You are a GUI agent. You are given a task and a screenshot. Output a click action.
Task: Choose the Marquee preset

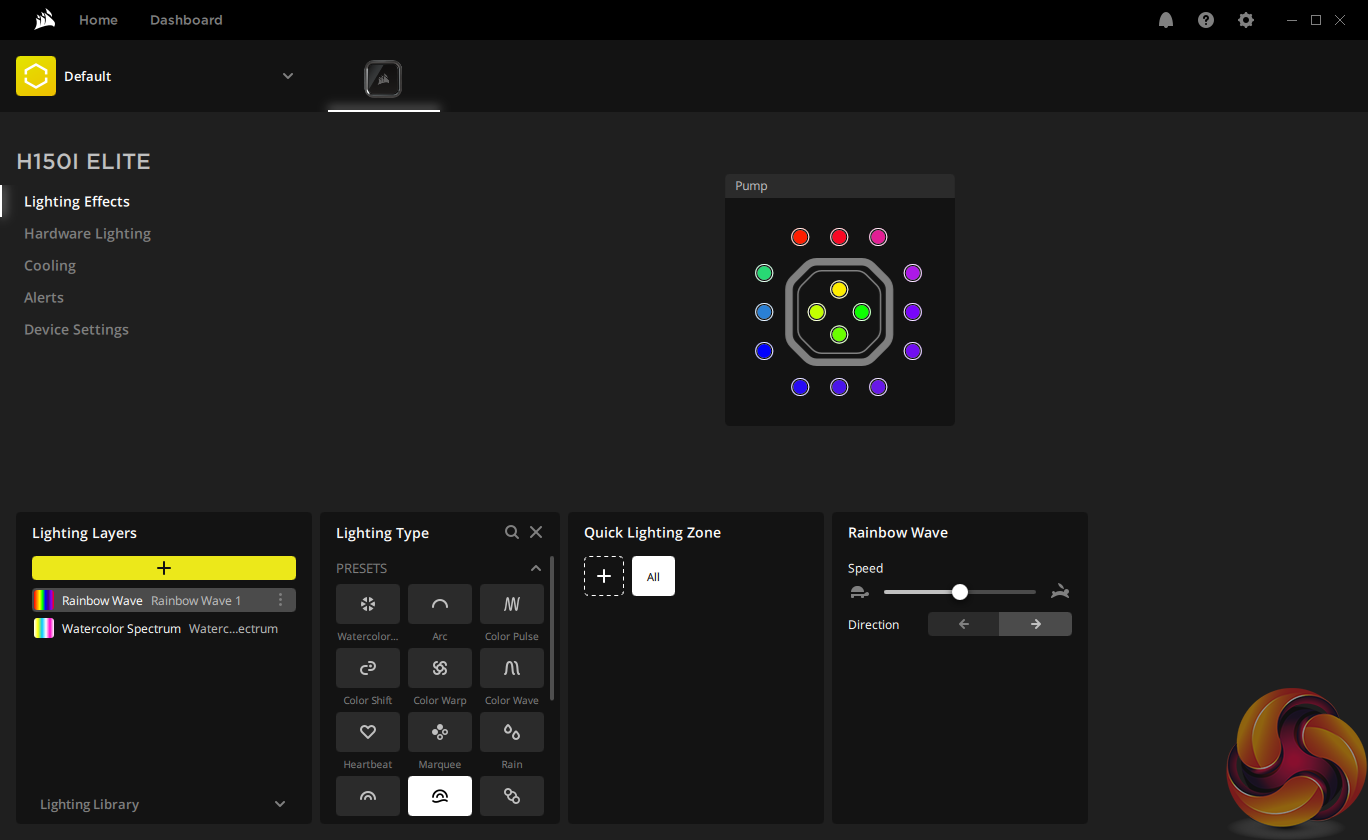(440, 732)
